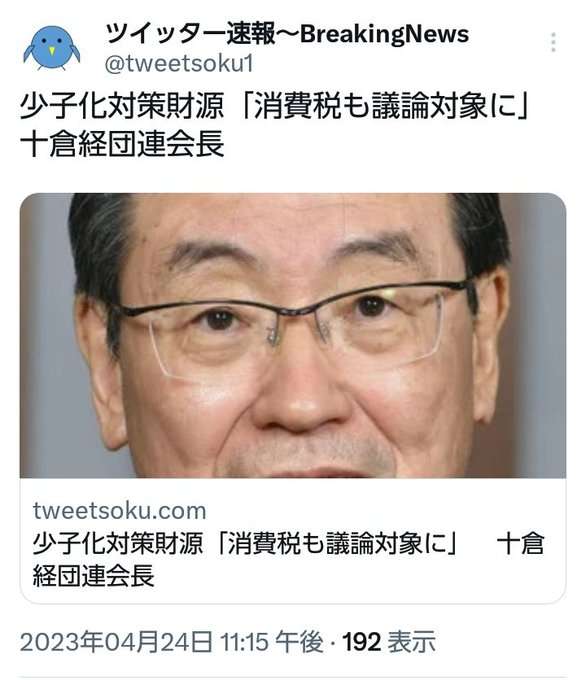Click the BreakingNews part of the account name
This screenshot has width=586, height=680.
pyautogui.click(x=384, y=34)
